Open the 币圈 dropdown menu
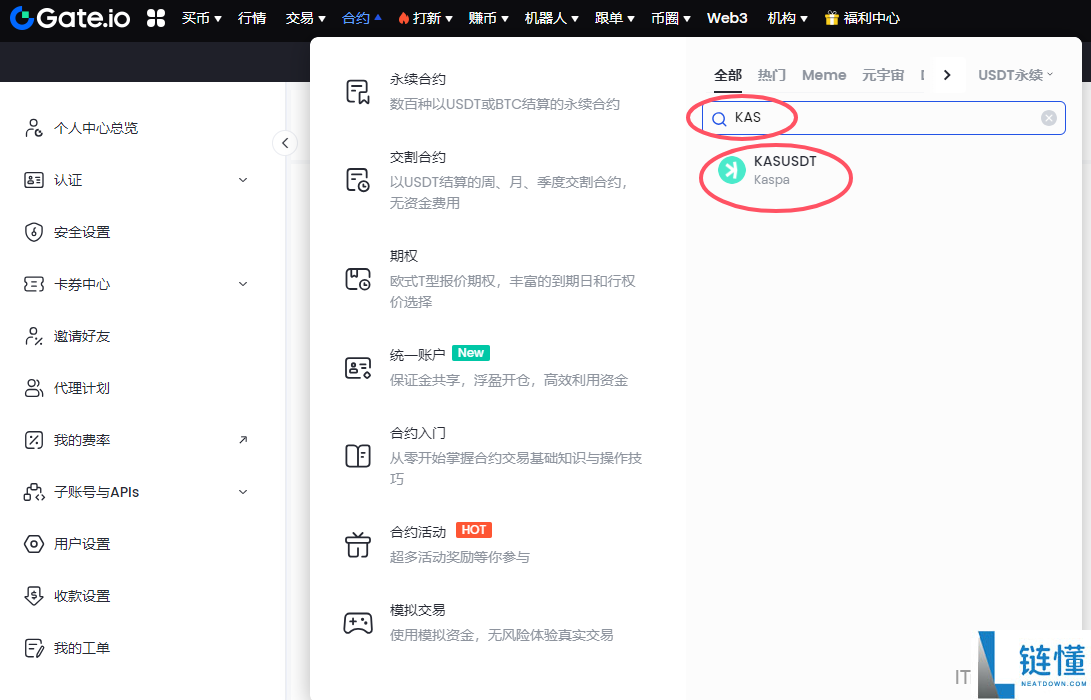Viewport: 1091px width, 700px height. click(671, 18)
